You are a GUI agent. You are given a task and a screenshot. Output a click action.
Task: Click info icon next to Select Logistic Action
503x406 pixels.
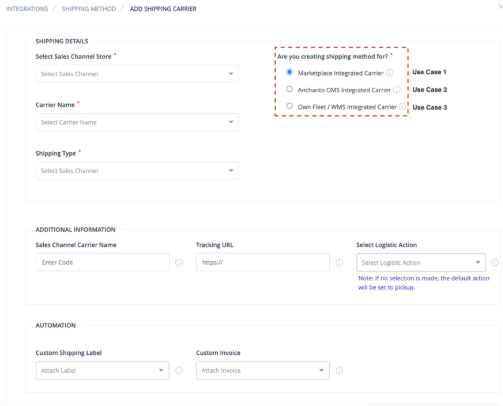(x=495, y=263)
